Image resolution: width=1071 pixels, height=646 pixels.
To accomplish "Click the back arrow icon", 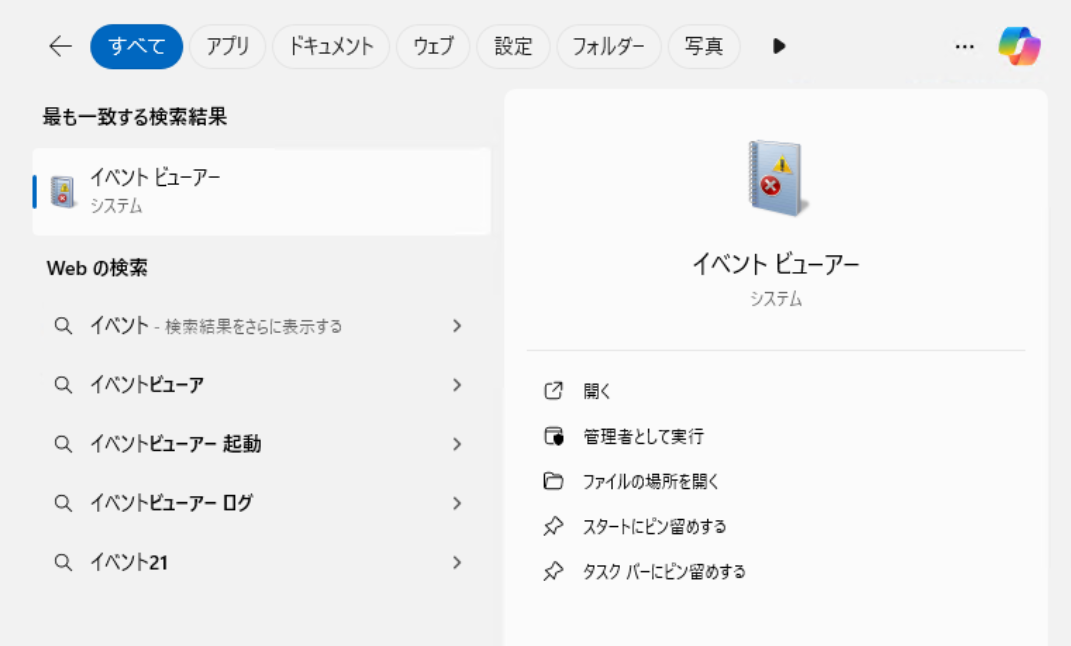I will coord(61,47).
